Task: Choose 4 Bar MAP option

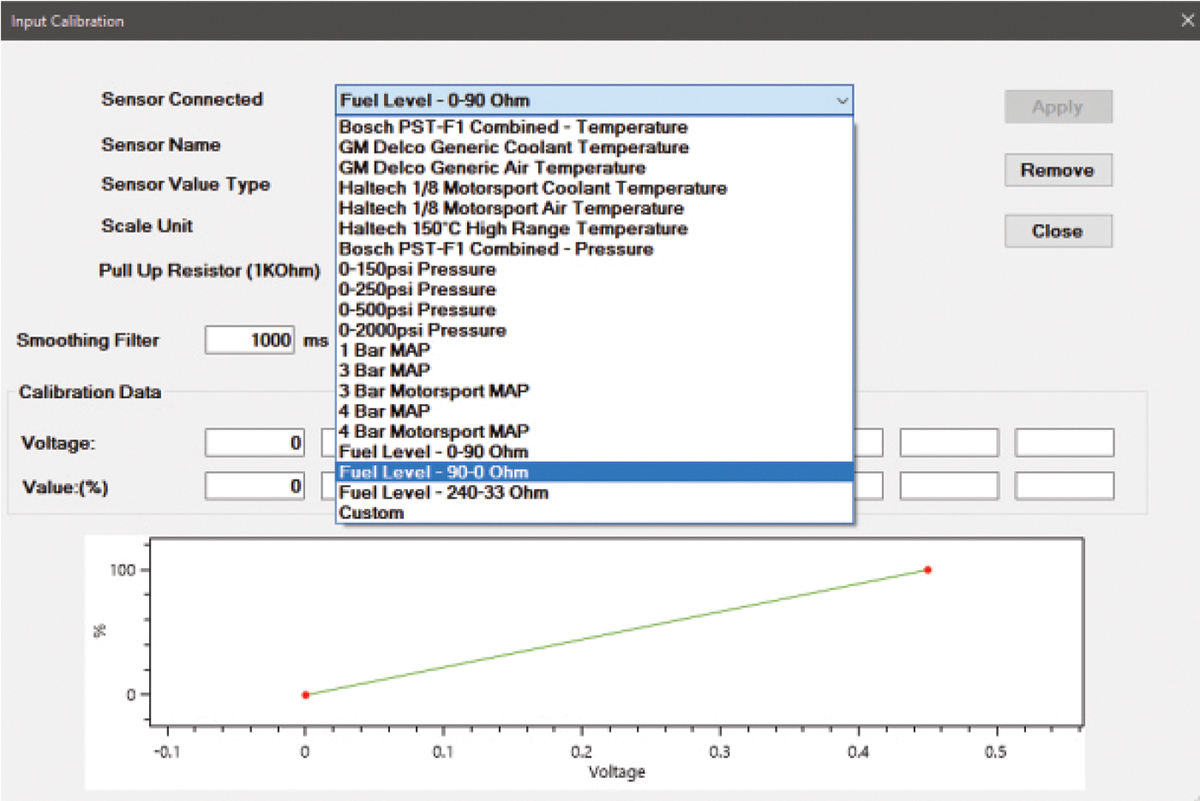Action: [594, 411]
